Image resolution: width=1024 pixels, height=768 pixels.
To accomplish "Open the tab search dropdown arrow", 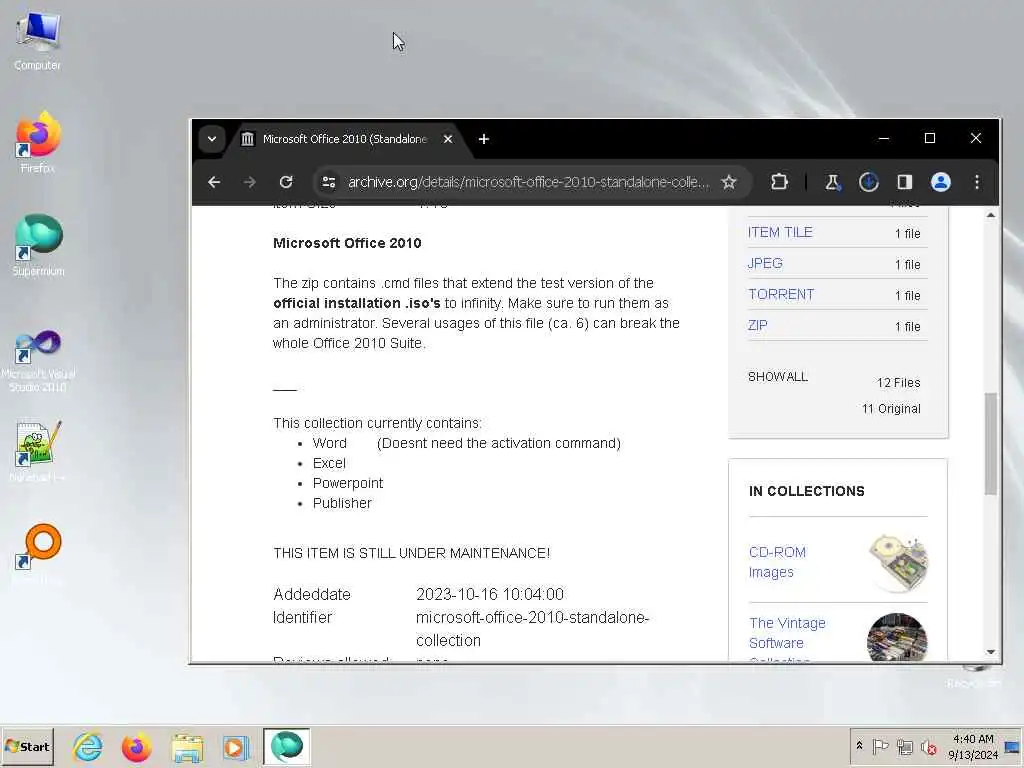I will tap(212, 139).
